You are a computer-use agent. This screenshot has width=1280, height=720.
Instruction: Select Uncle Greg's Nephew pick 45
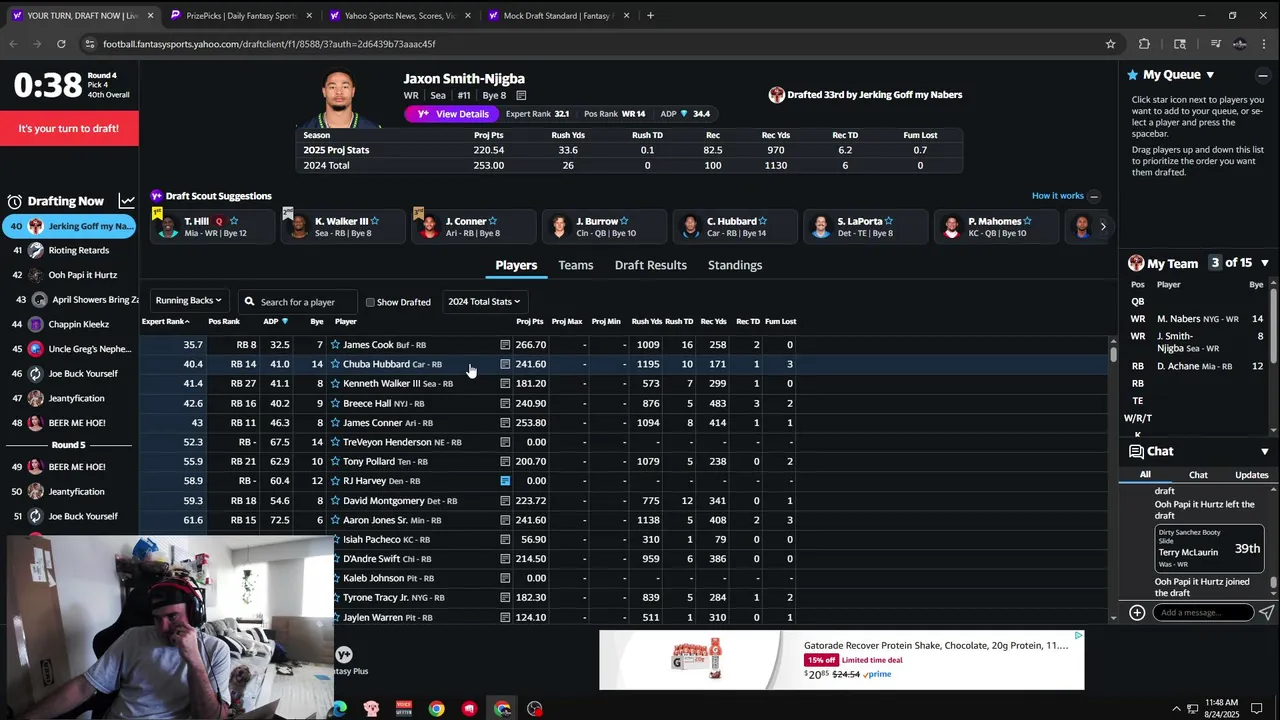tap(70, 349)
